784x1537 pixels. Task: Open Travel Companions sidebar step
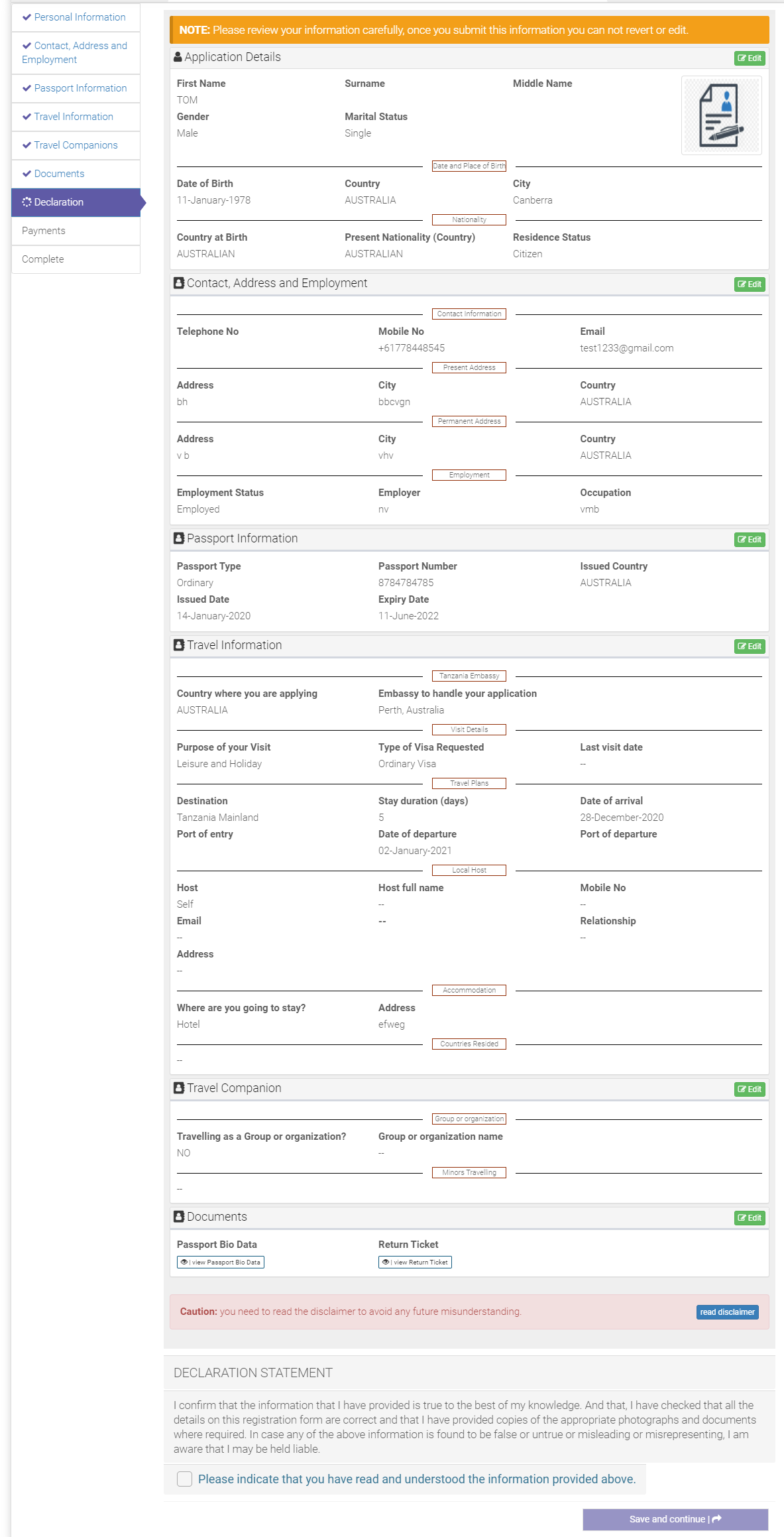(76, 145)
